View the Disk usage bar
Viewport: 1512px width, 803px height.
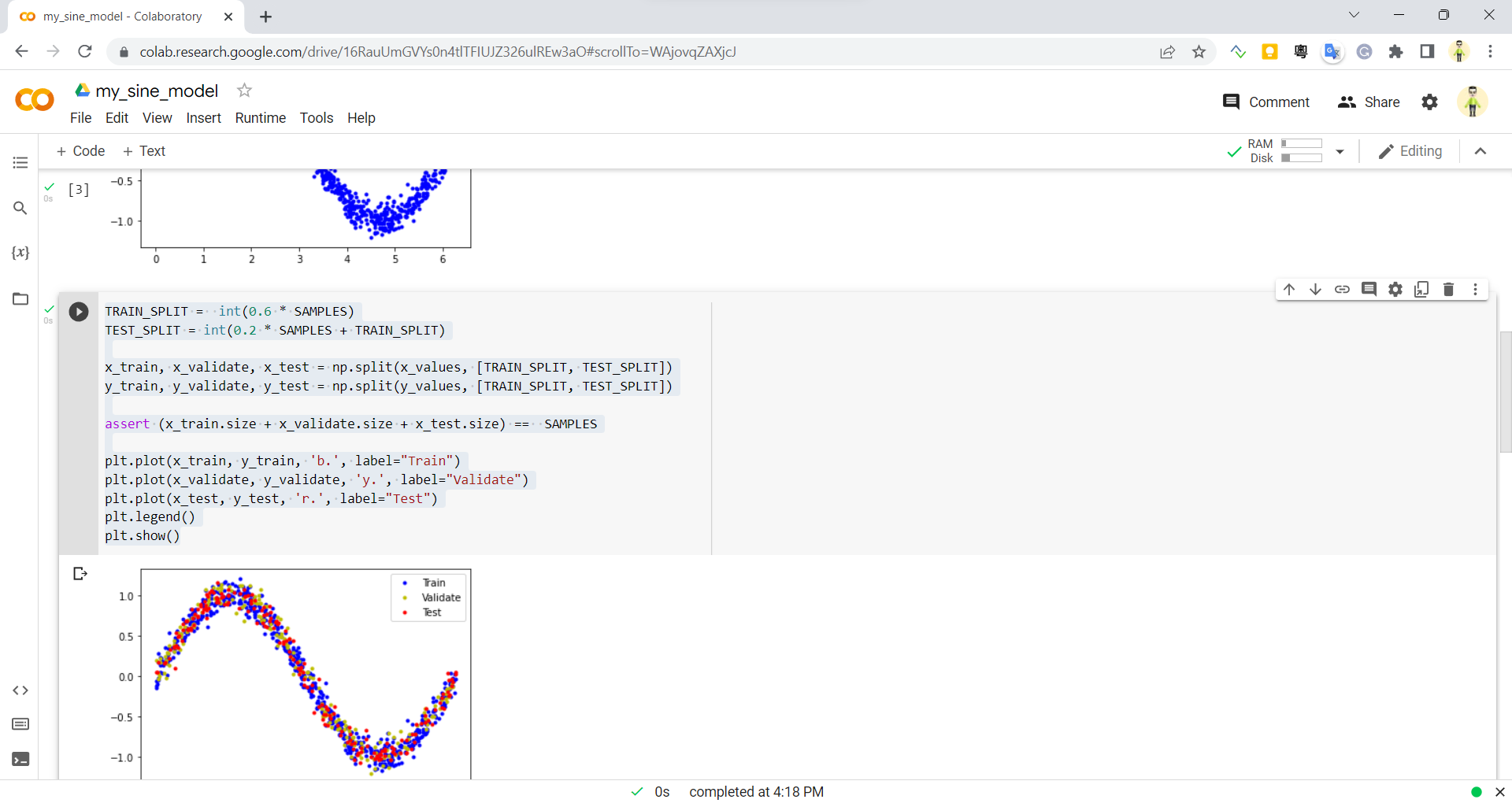pyautogui.click(x=1302, y=158)
